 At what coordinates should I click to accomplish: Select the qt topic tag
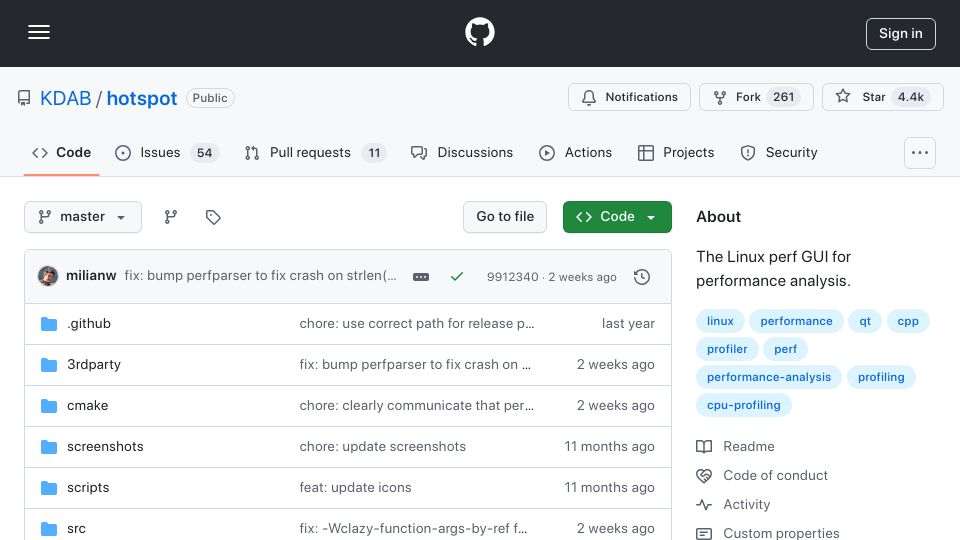coord(864,321)
